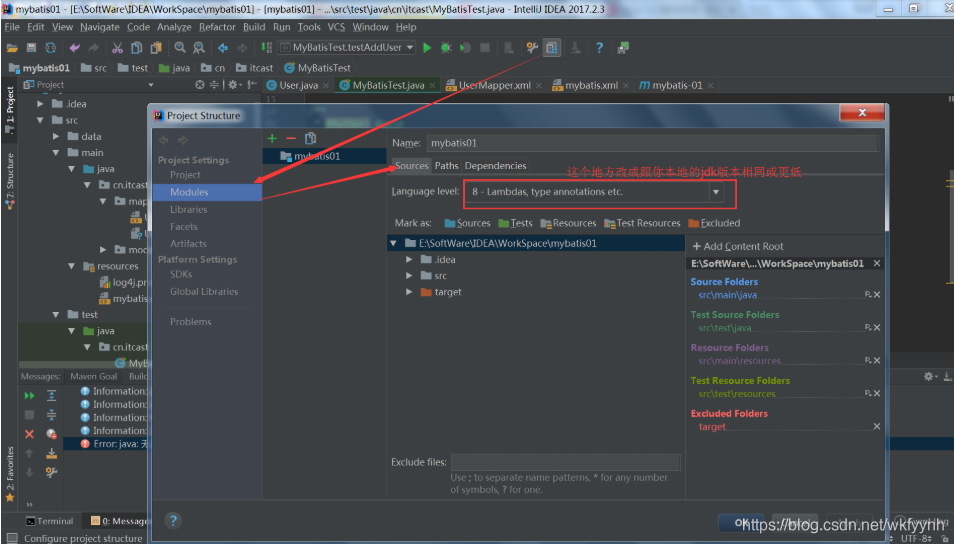Open Settings wrench icon in the main toolbar
Viewport: 954px width, 544px height.
coord(532,47)
